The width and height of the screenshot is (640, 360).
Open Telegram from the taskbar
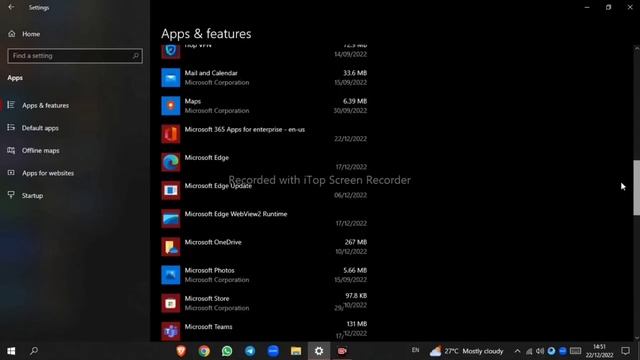click(x=250, y=351)
